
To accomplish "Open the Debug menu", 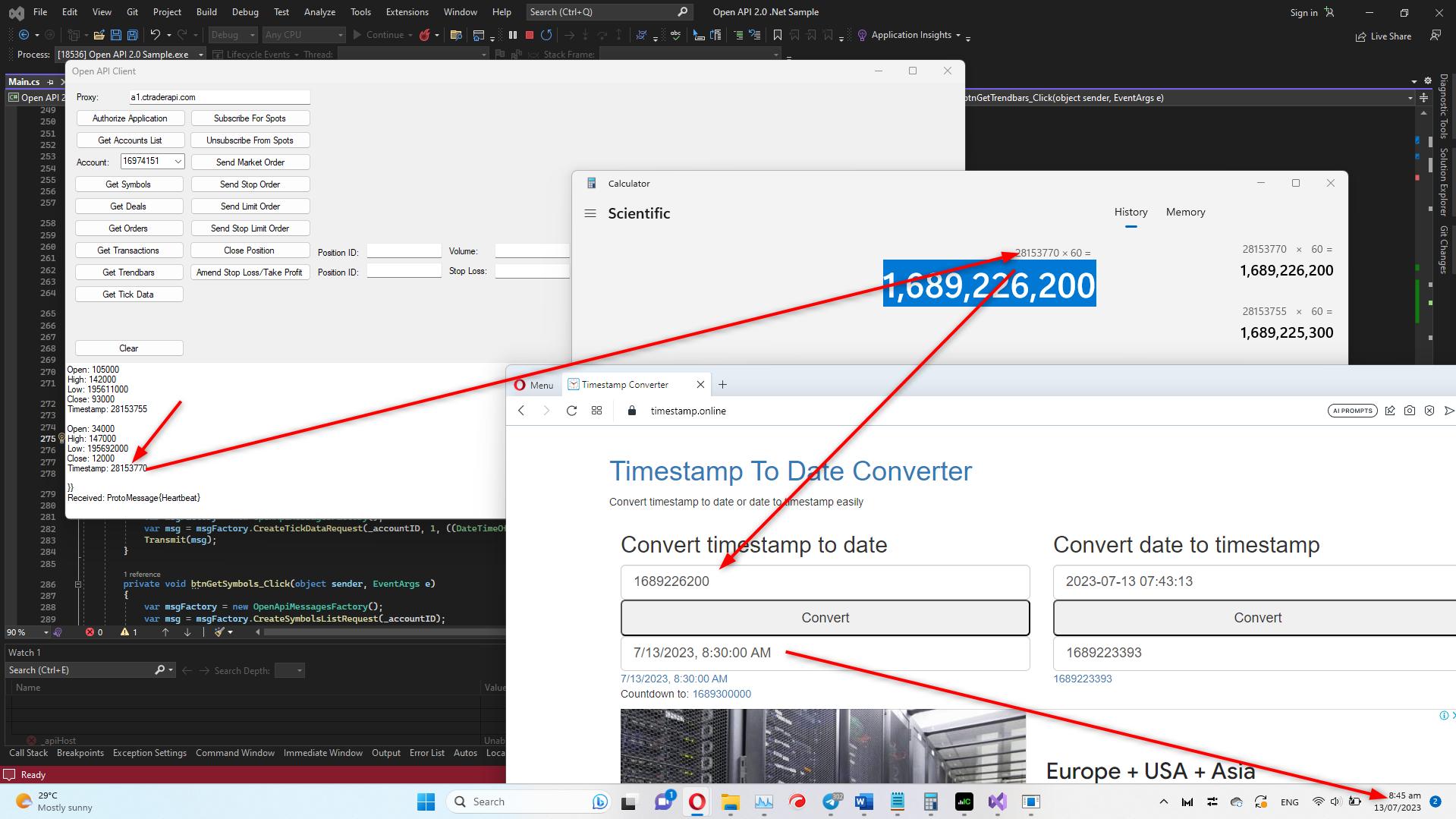I will tap(245, 12).
